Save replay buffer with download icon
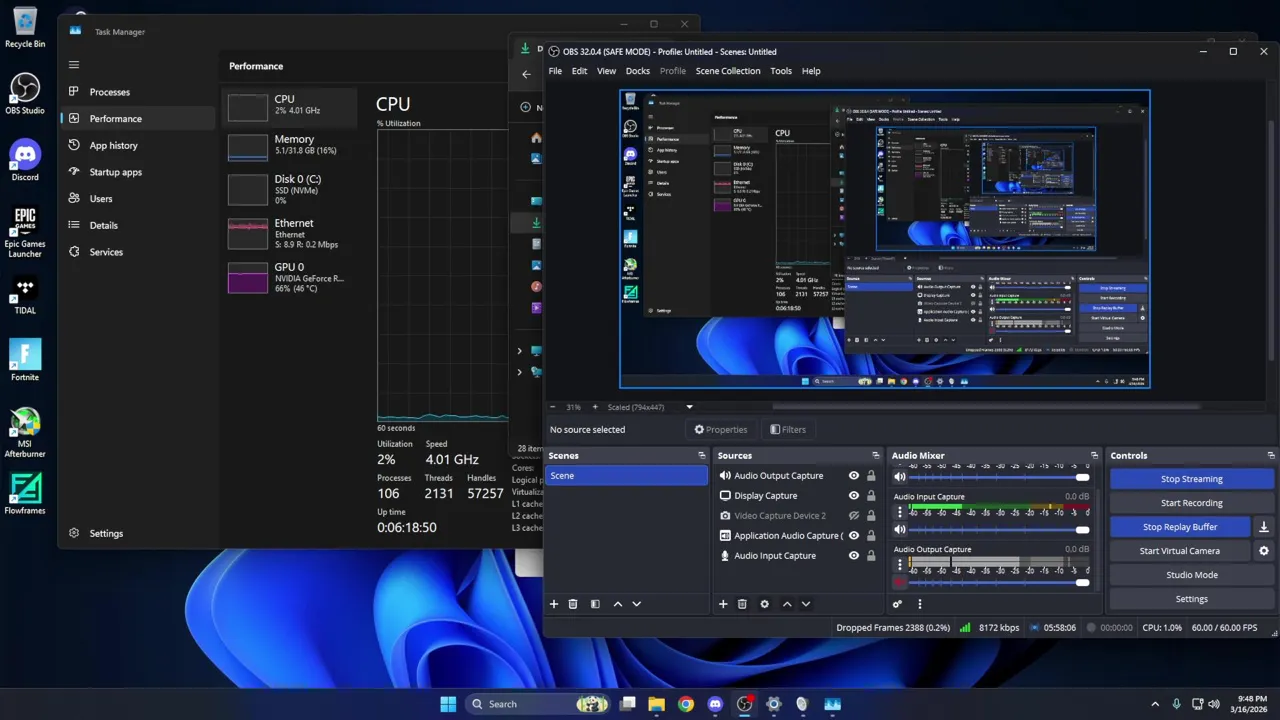The width and height of the screenshot is (1280, 720). pyautogui.click(x=1264, y=527)
